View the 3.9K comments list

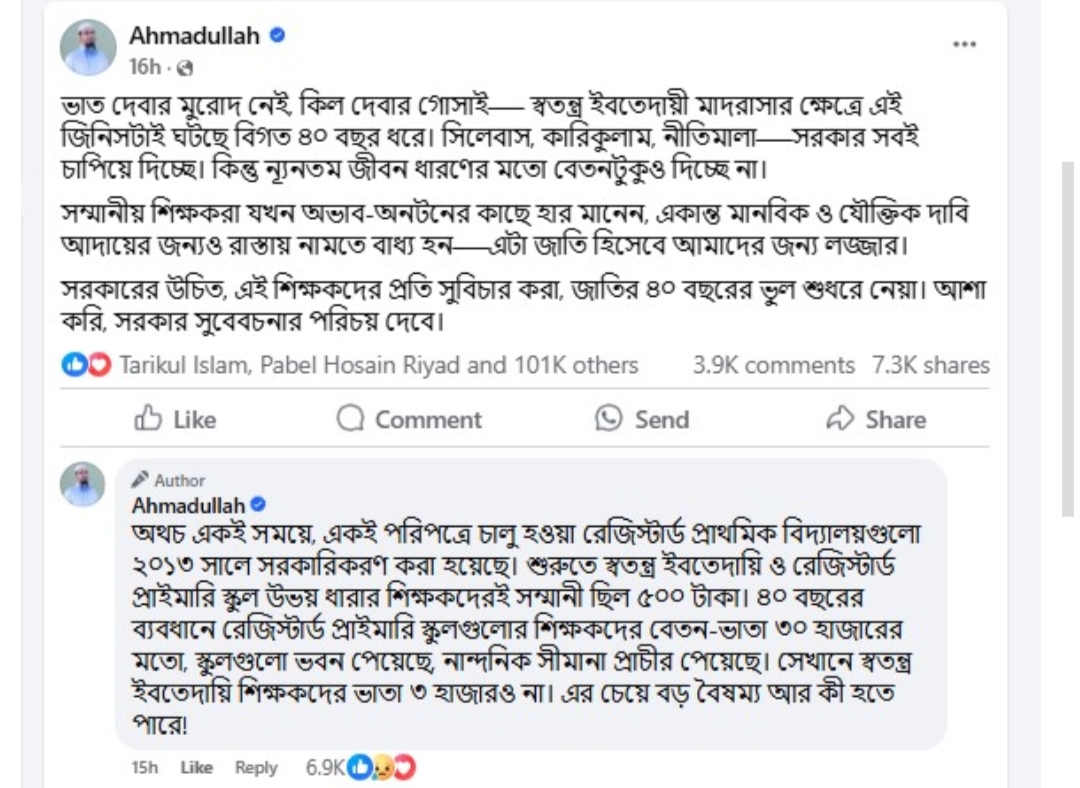point(773,366)
